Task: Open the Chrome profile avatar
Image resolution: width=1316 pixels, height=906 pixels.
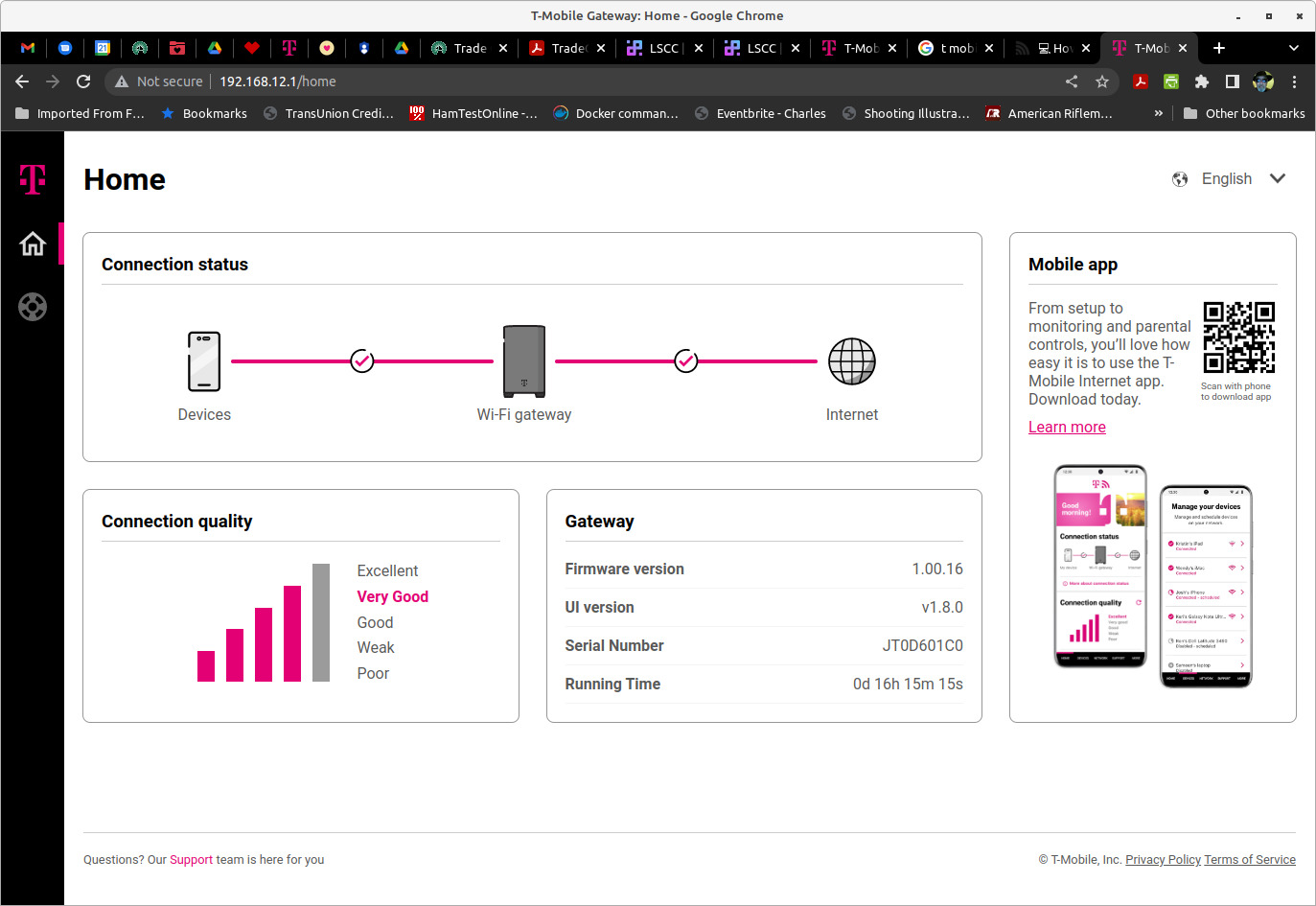Action: (x=1263, y=81)
